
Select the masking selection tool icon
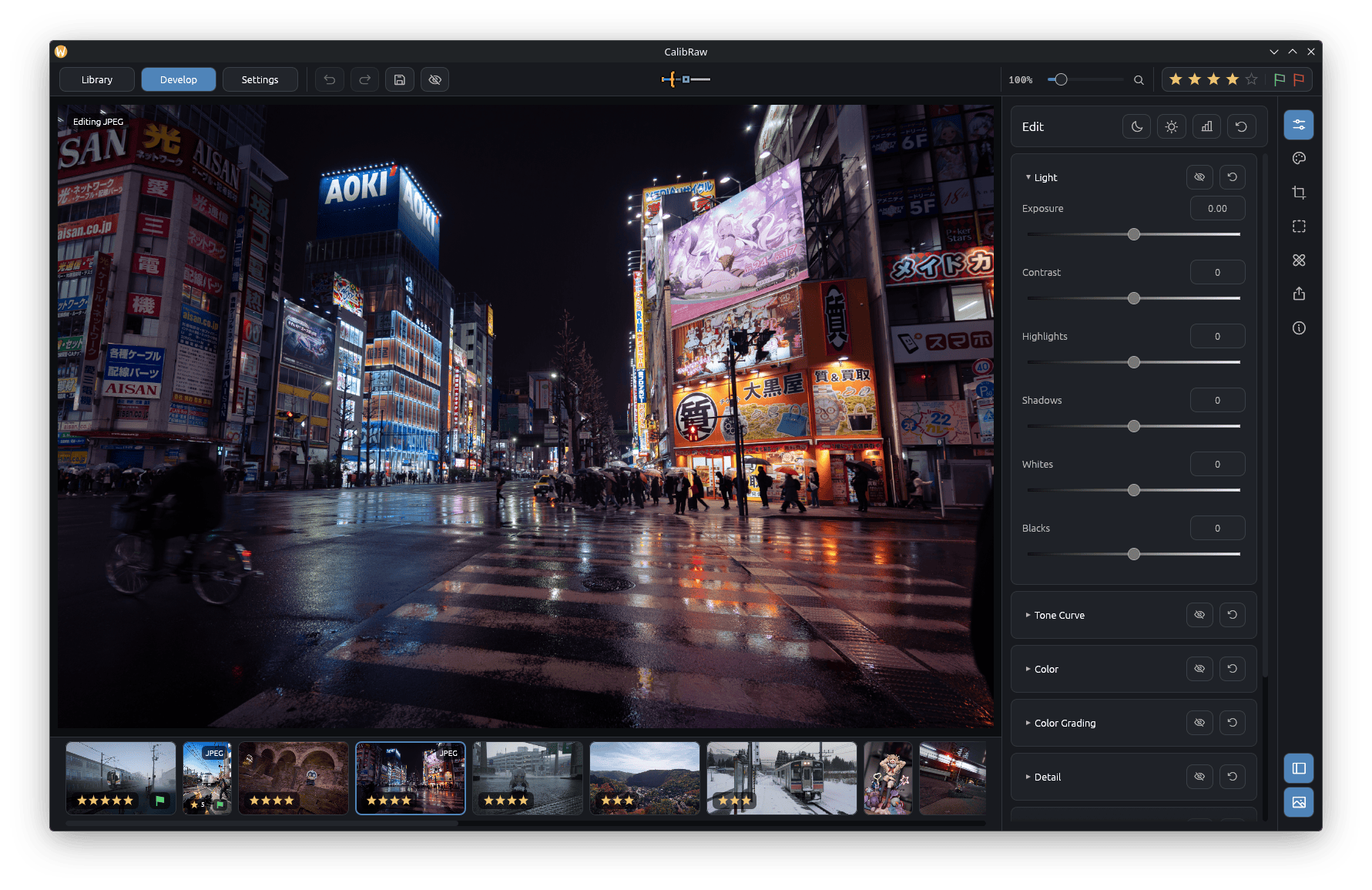coord(1299,227)
